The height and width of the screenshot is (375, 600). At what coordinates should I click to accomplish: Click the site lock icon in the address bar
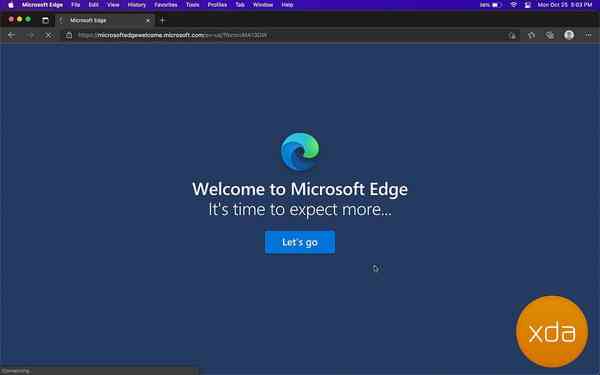coord(69,35)
